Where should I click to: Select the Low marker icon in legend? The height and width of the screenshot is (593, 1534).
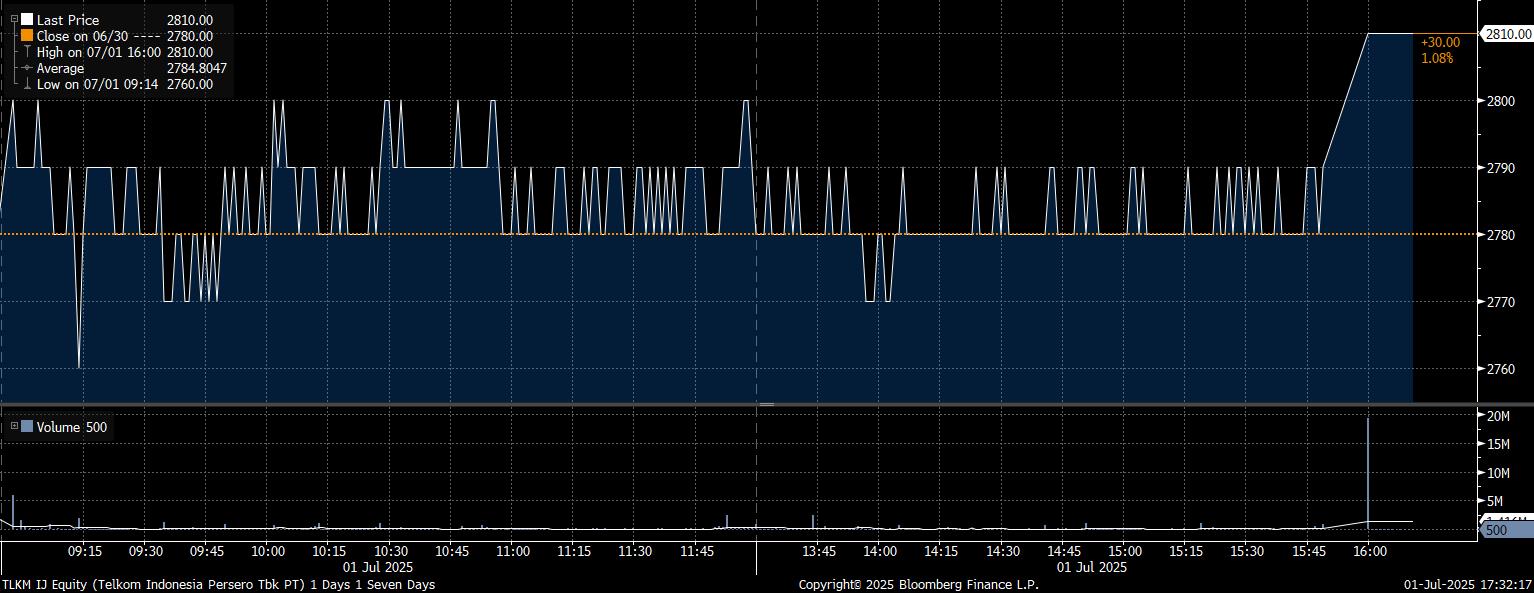(x=27, y=85)
